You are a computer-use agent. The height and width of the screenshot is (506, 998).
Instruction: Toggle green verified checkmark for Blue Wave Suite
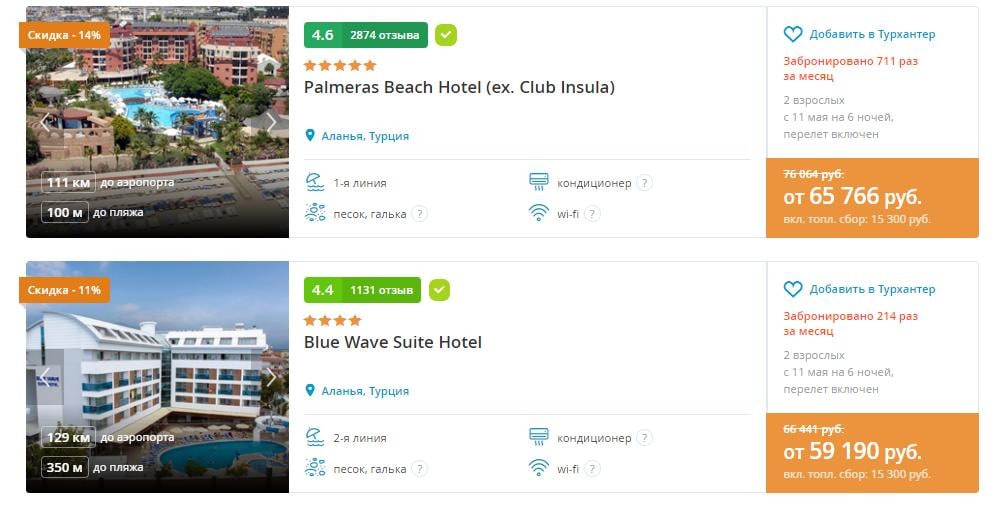click(x=439, y=290)
